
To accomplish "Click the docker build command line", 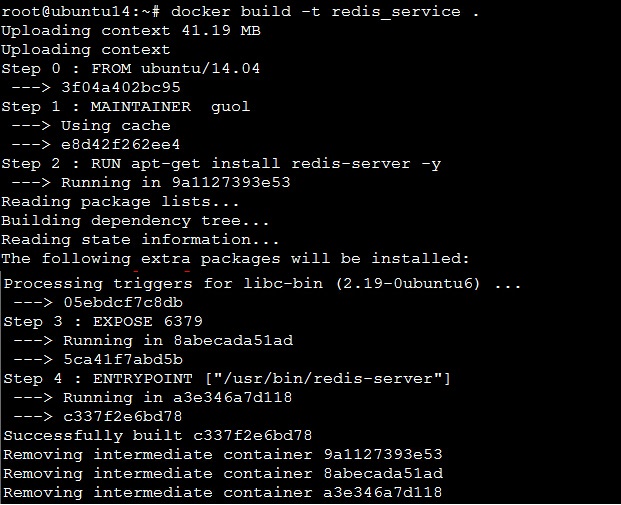I will tap(240, 12).
